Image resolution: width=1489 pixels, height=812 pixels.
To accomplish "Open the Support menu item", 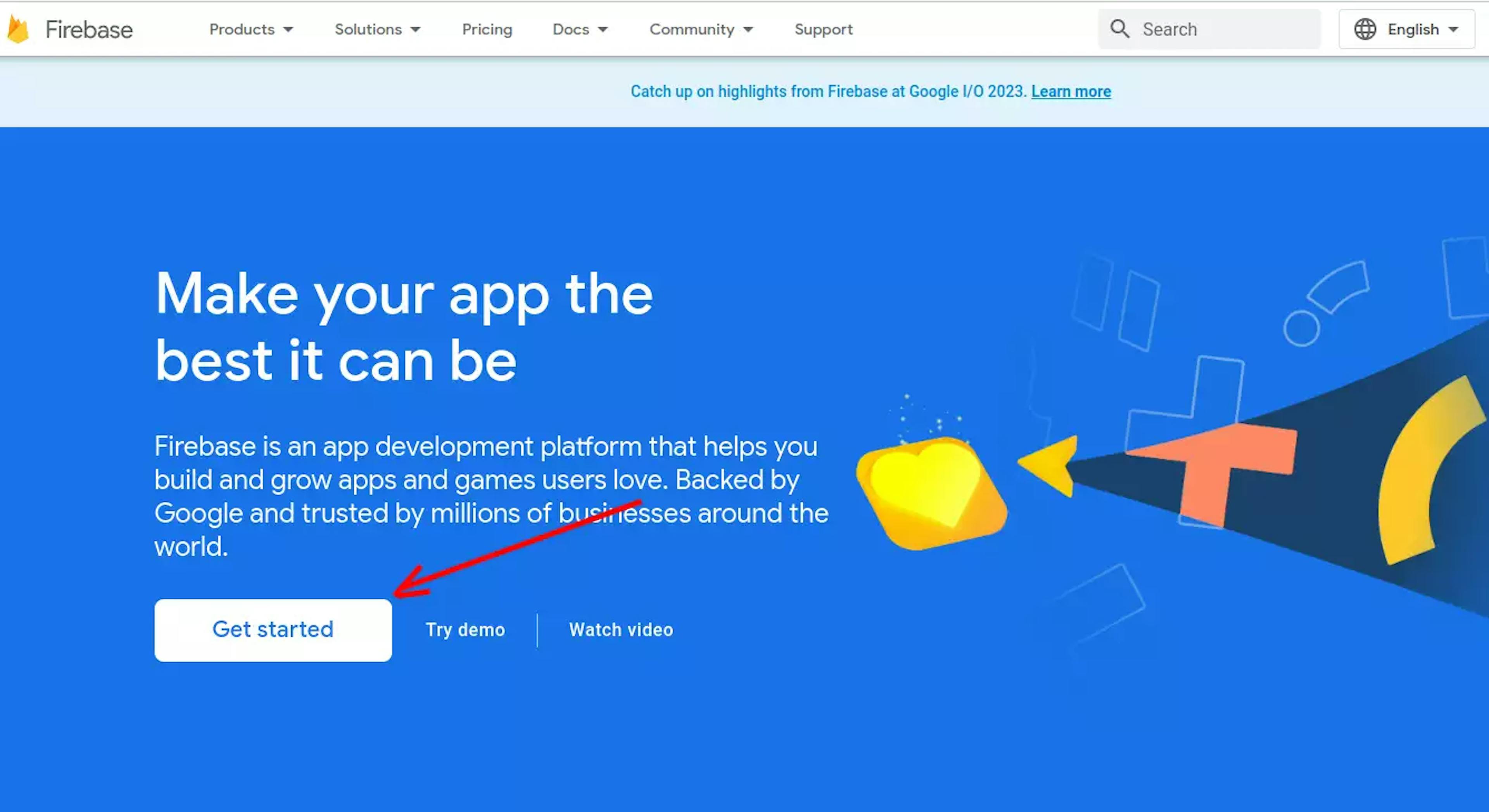I will 824,29.
